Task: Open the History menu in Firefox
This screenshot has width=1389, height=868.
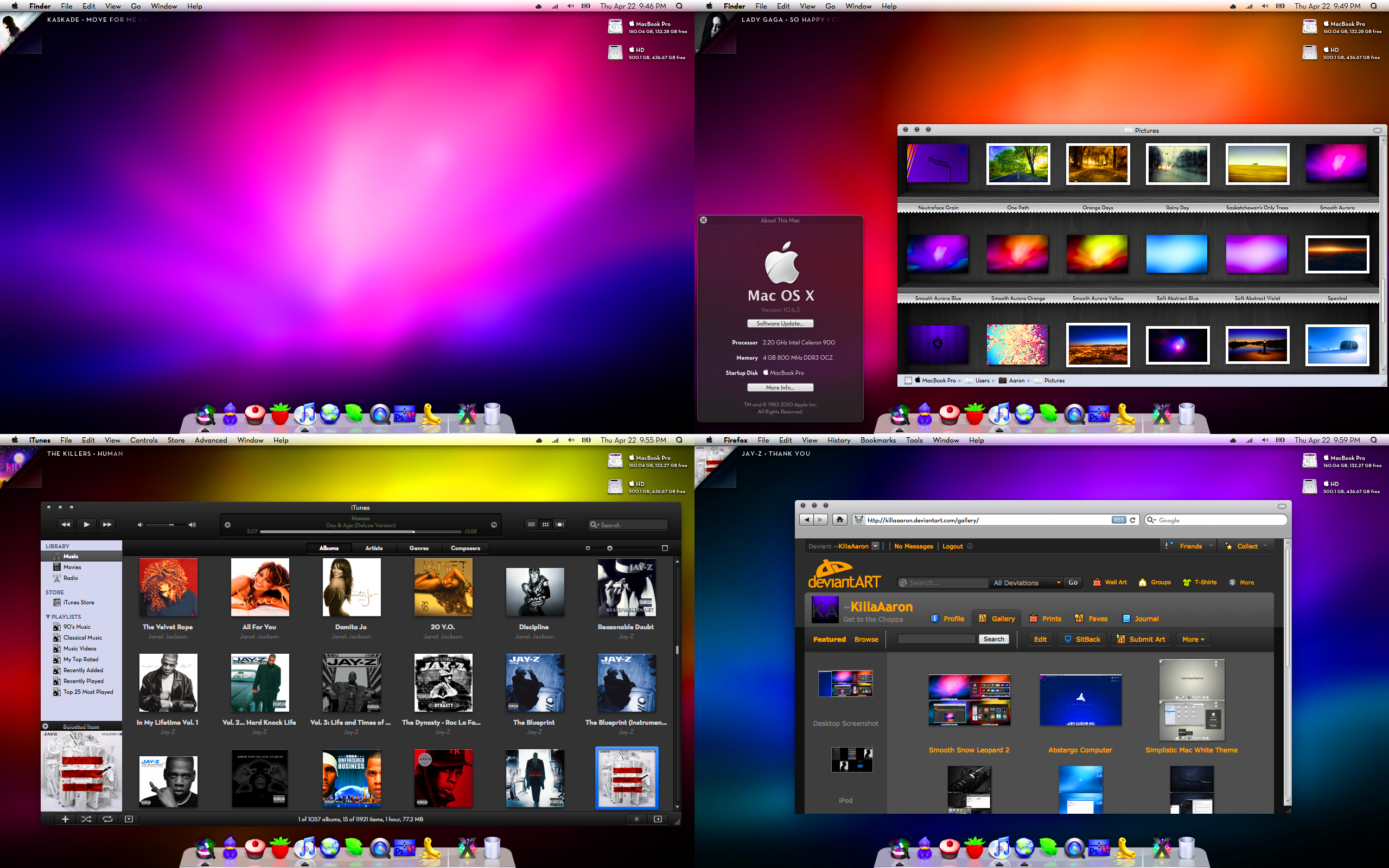Action: [839, 441]
